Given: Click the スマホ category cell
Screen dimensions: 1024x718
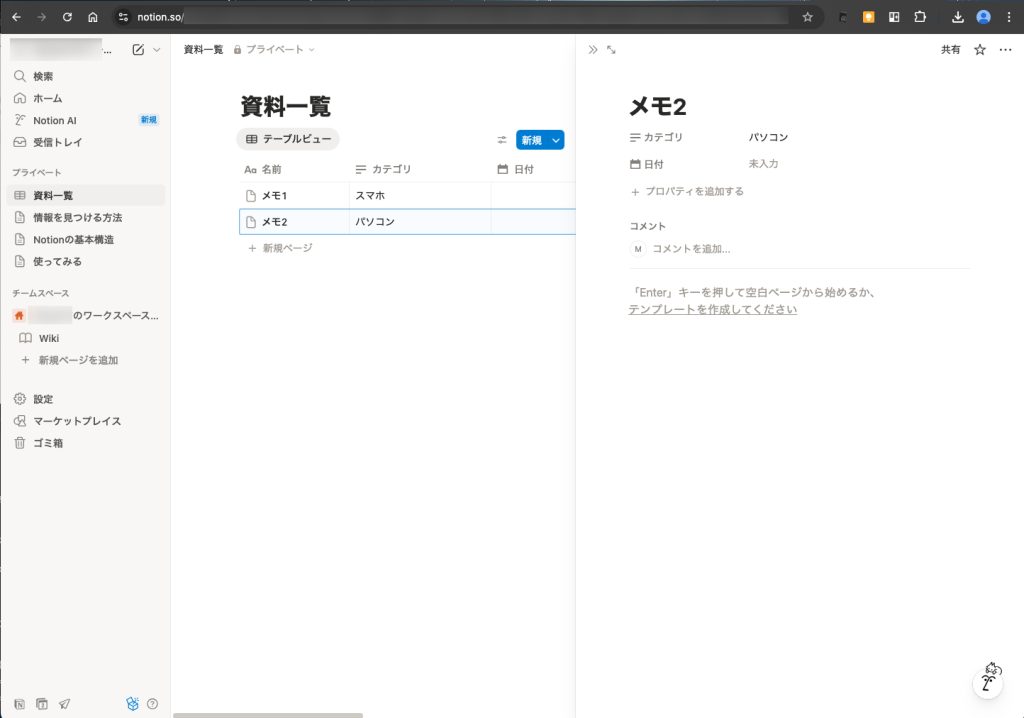Looking at the screenshot, I should (421, 195).
